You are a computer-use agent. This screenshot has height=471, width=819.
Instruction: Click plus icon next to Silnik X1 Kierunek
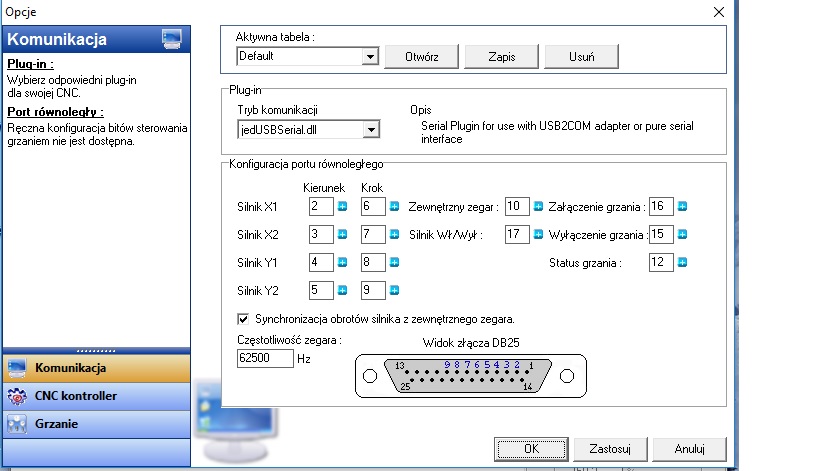click(x=341, y=207)
